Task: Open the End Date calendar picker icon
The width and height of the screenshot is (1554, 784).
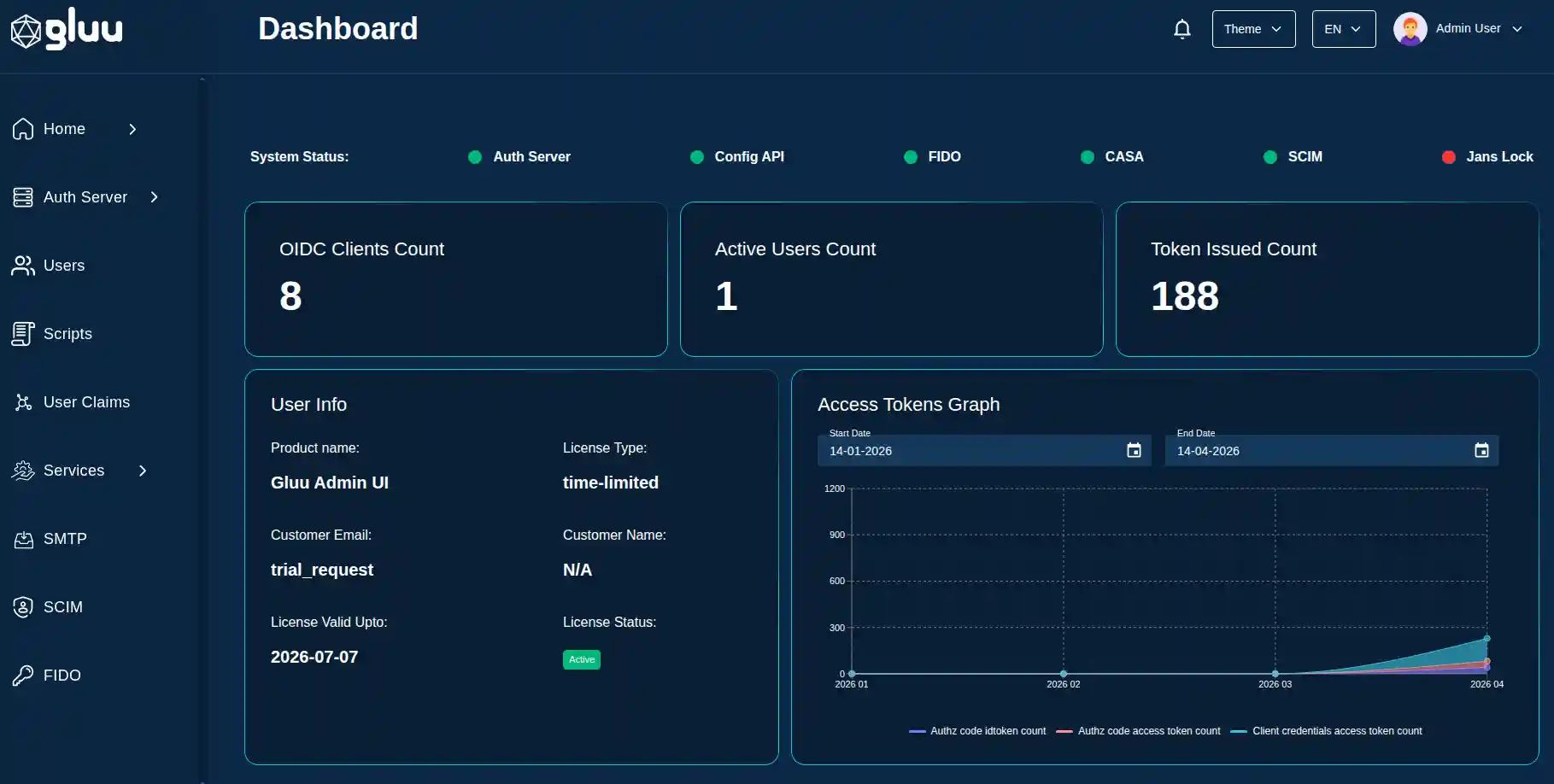Action: click(x=1481, y=450)
